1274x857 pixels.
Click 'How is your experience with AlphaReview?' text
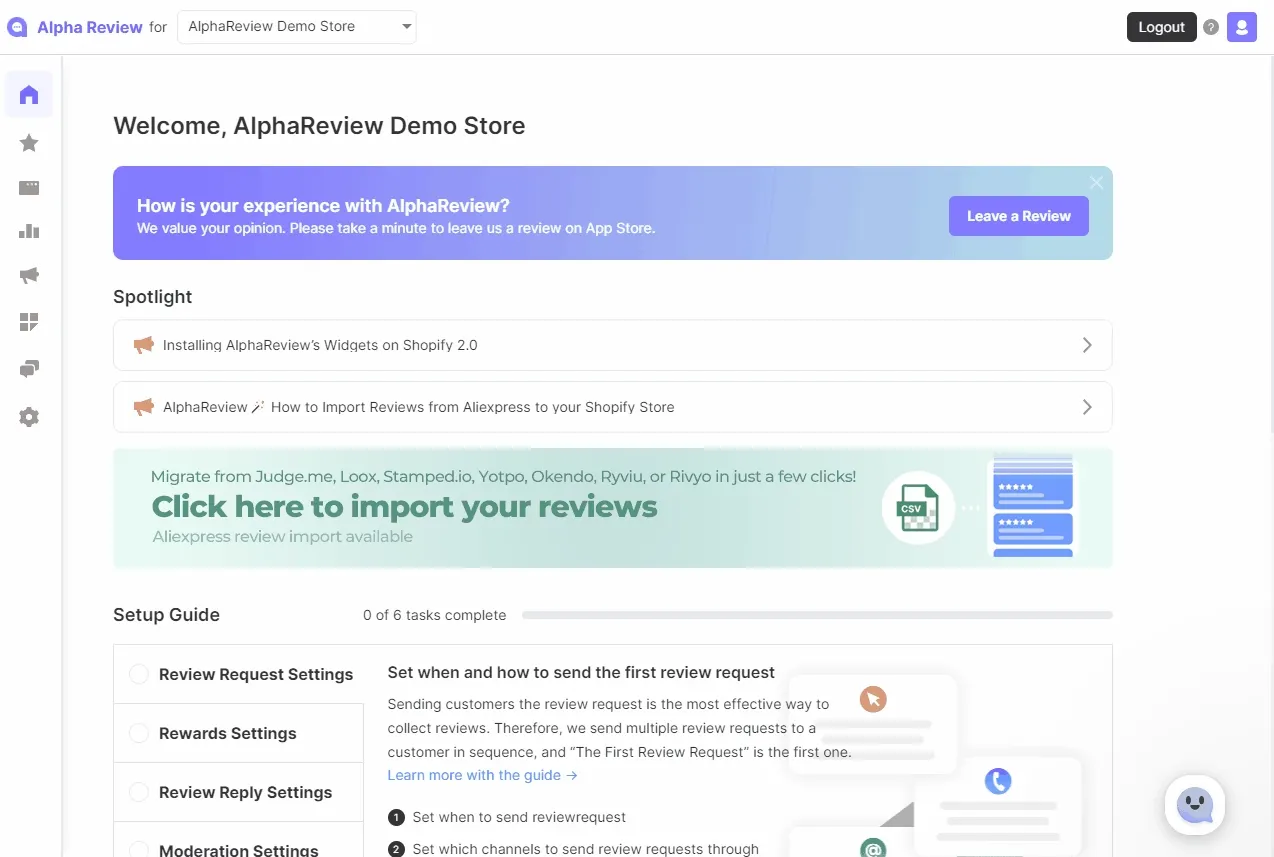click(323, 206)
